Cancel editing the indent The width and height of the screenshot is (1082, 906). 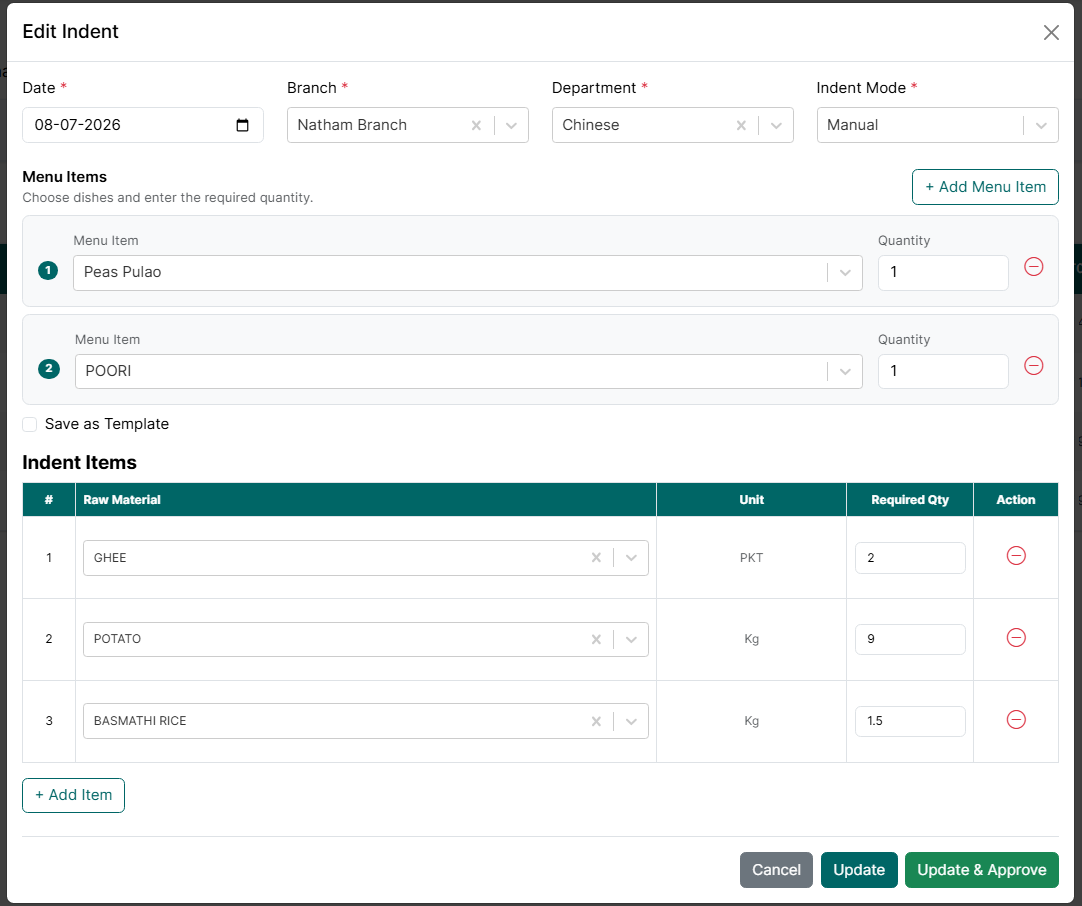(x=776, y=870)
